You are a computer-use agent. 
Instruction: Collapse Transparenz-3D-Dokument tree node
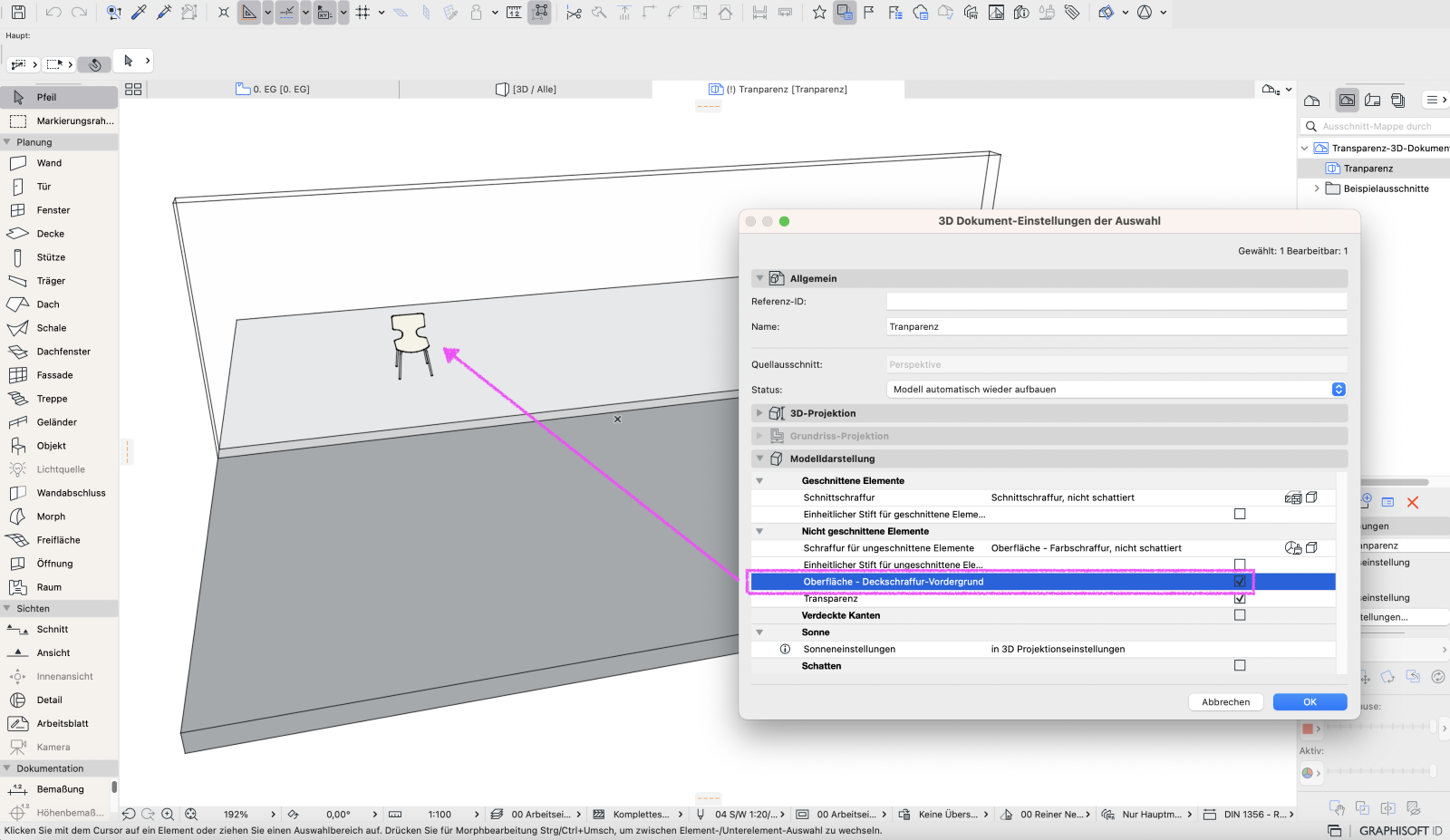(1305, 148)
